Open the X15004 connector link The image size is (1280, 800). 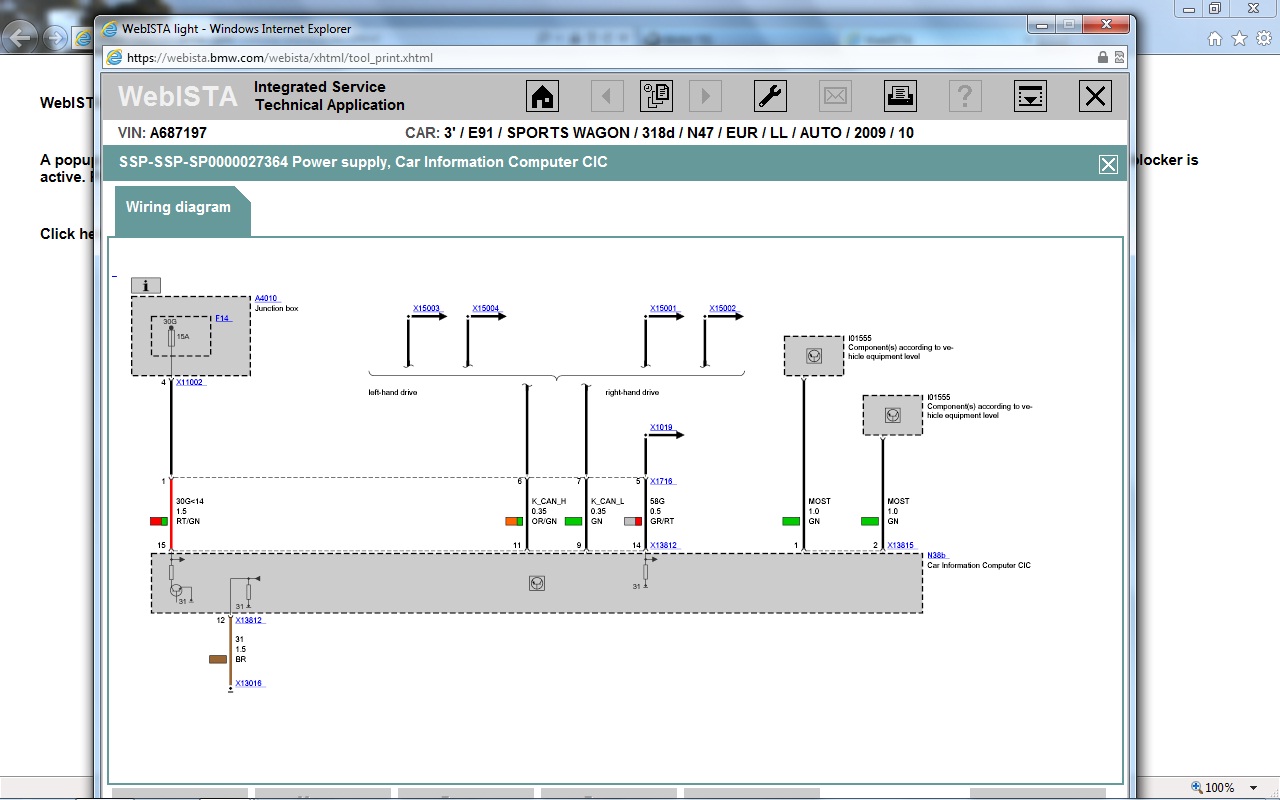[485, 308]
